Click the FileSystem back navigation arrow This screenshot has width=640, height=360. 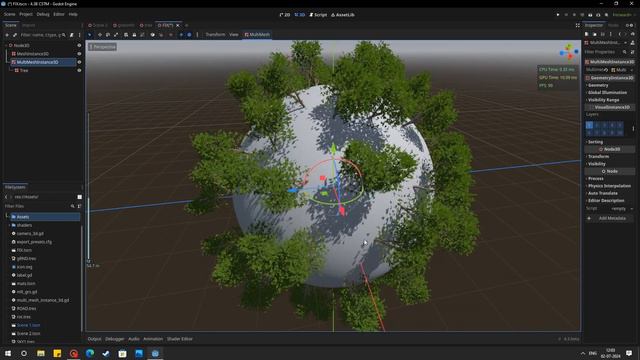(x=6, y=197)
